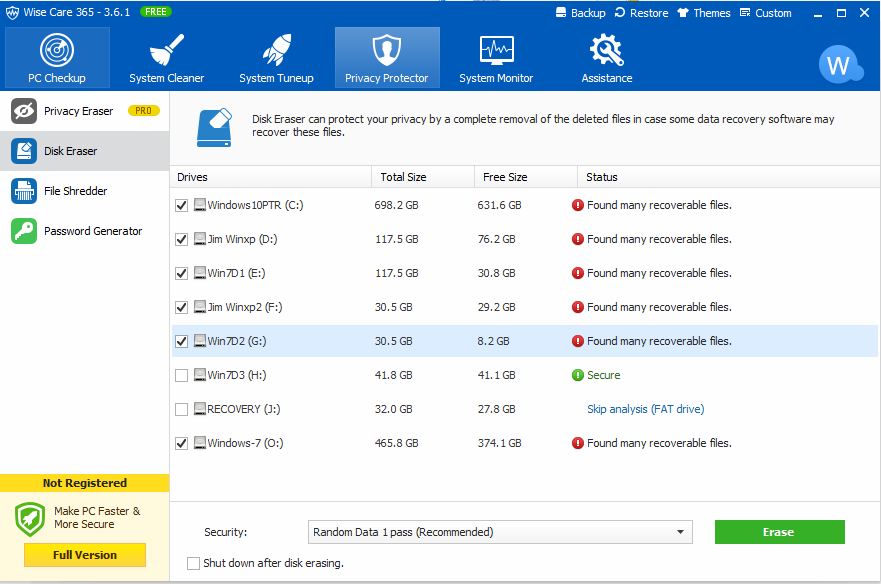Open the PC Checkup section
Image resolution: width=881 pixels, height=584 pixels.
point(57,57)
